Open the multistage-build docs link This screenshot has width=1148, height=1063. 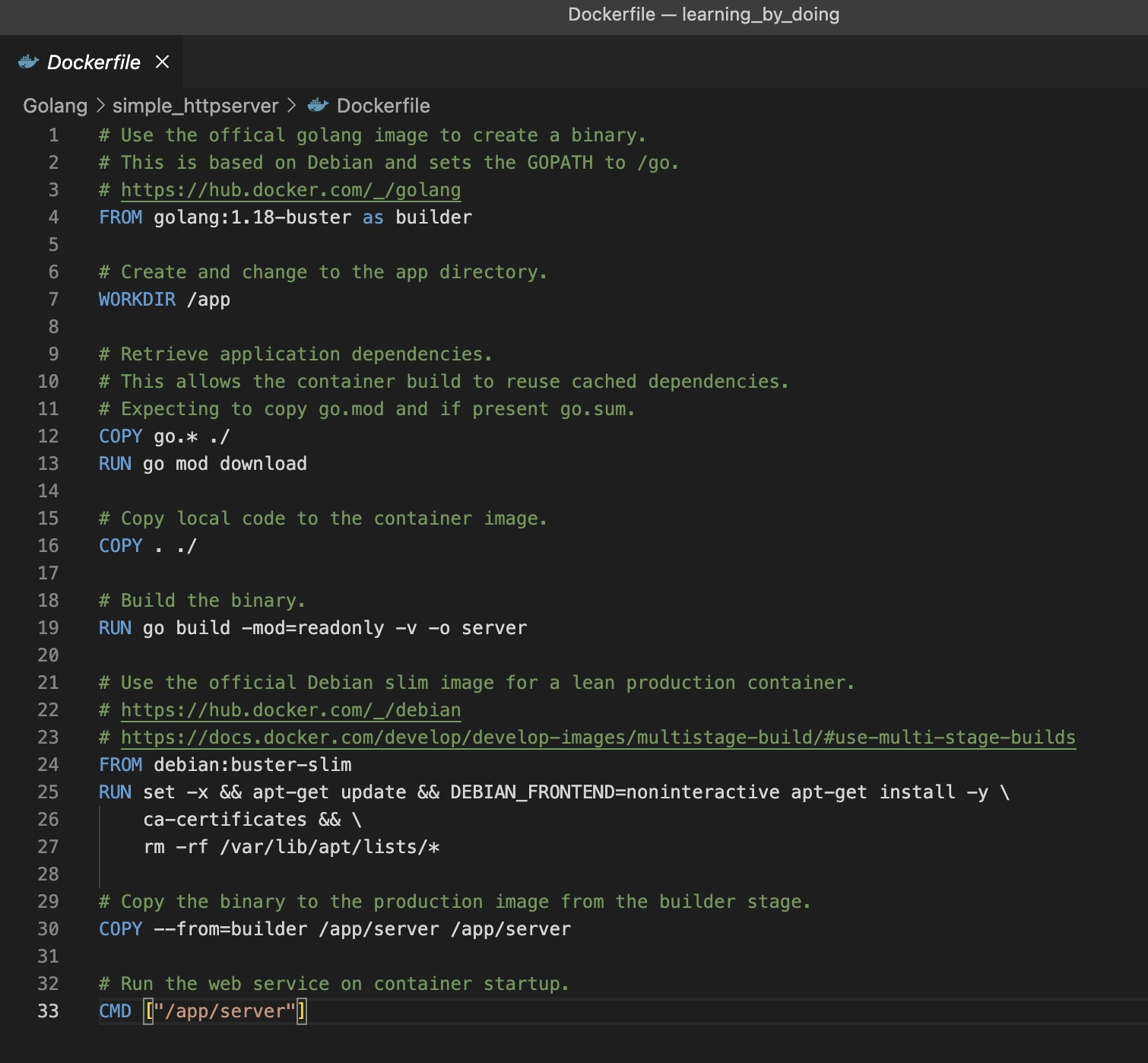(x=598, y=738)
